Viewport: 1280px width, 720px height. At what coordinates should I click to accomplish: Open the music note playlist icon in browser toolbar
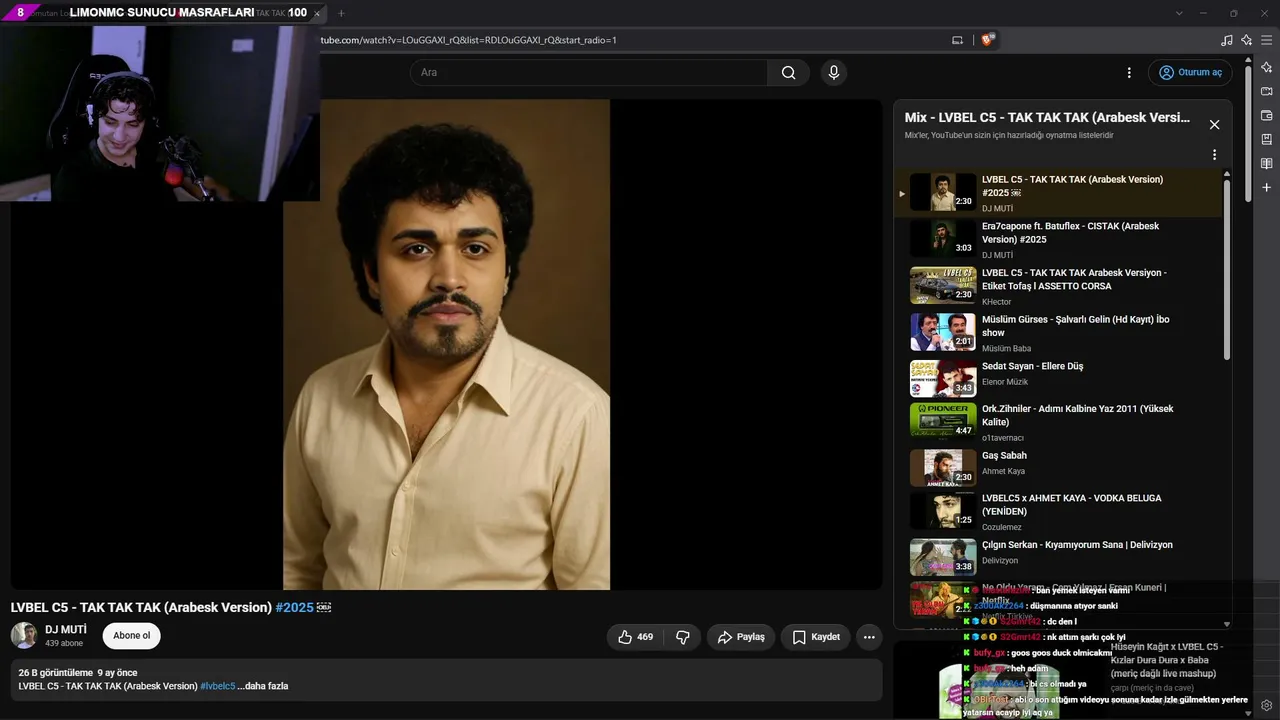click(x=1227, y=40)
